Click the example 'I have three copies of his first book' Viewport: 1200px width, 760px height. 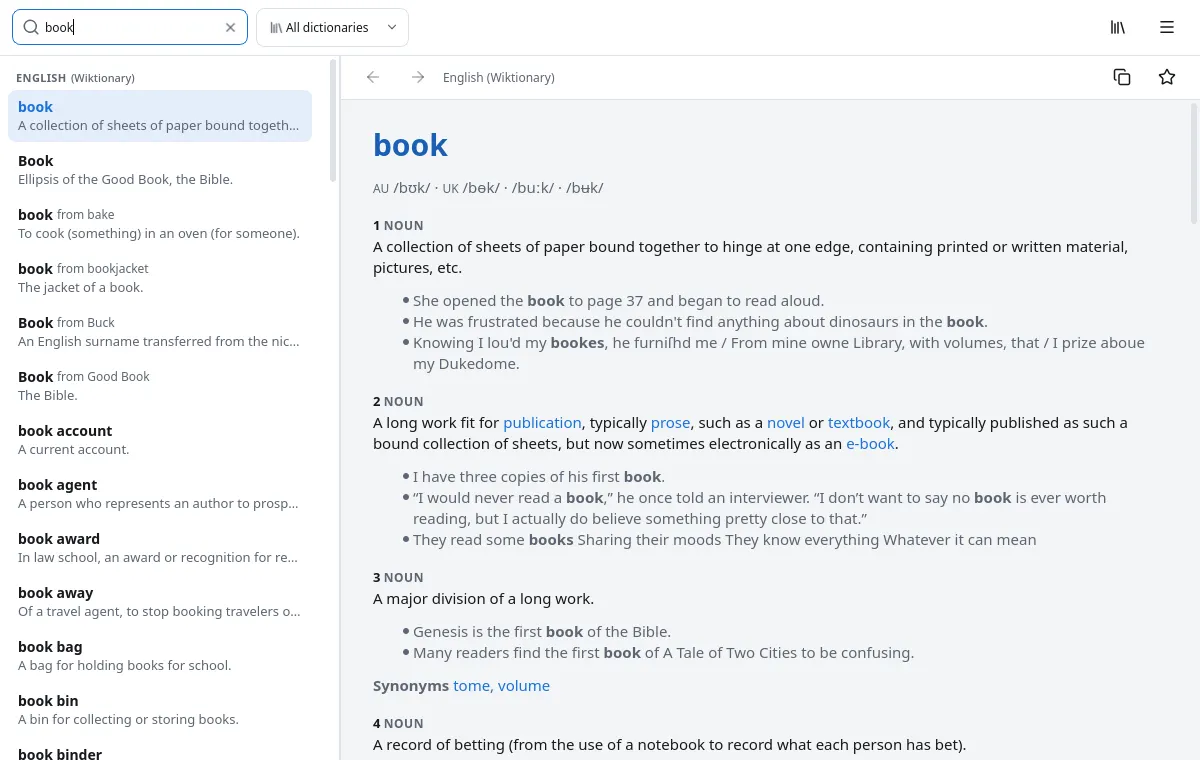coord(539,477)
